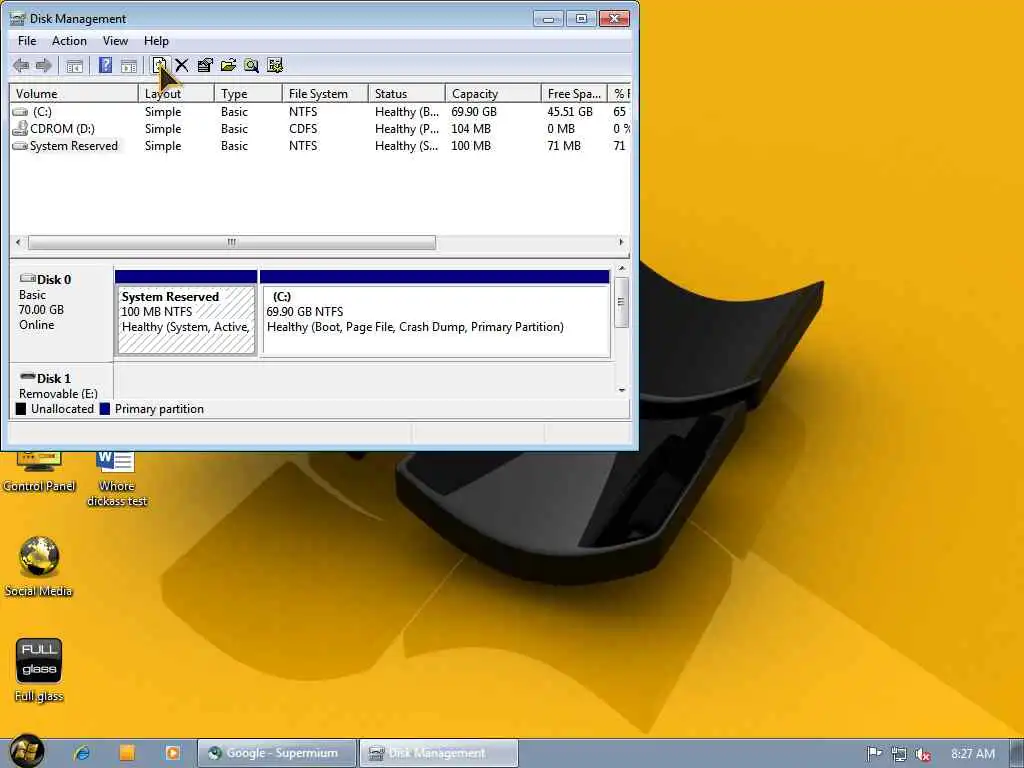The width and height of the screenshot is (1024, 768).
Task: Sort by the Free Space column header
Action: tap(574, 93)
